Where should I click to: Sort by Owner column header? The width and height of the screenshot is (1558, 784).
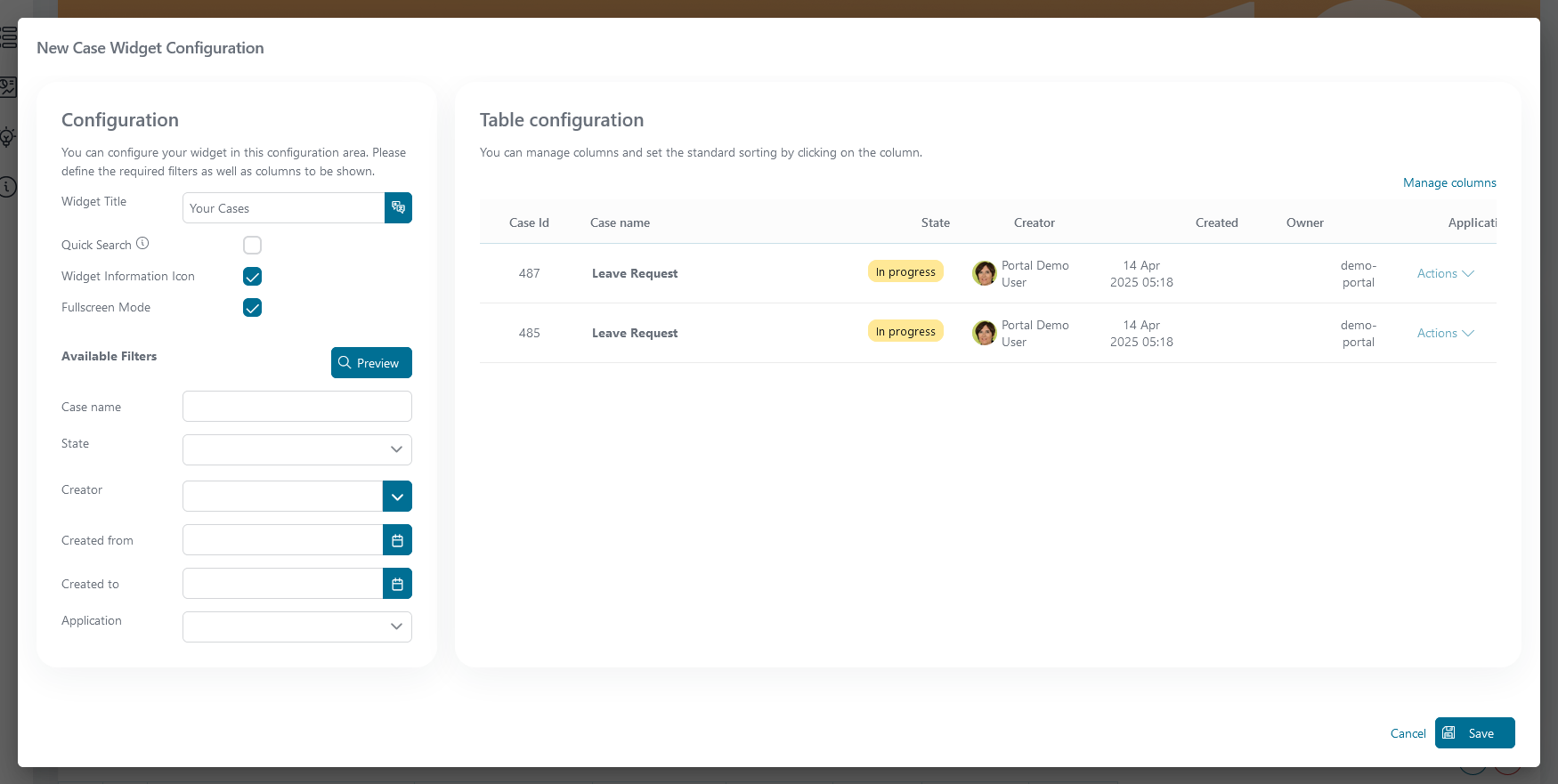1304,222
